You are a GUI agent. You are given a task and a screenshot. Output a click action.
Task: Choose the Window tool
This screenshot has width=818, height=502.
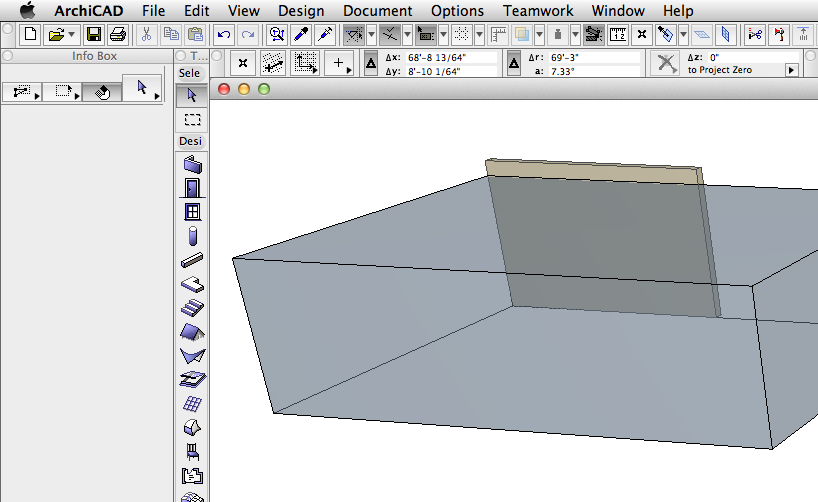[192, 212]
